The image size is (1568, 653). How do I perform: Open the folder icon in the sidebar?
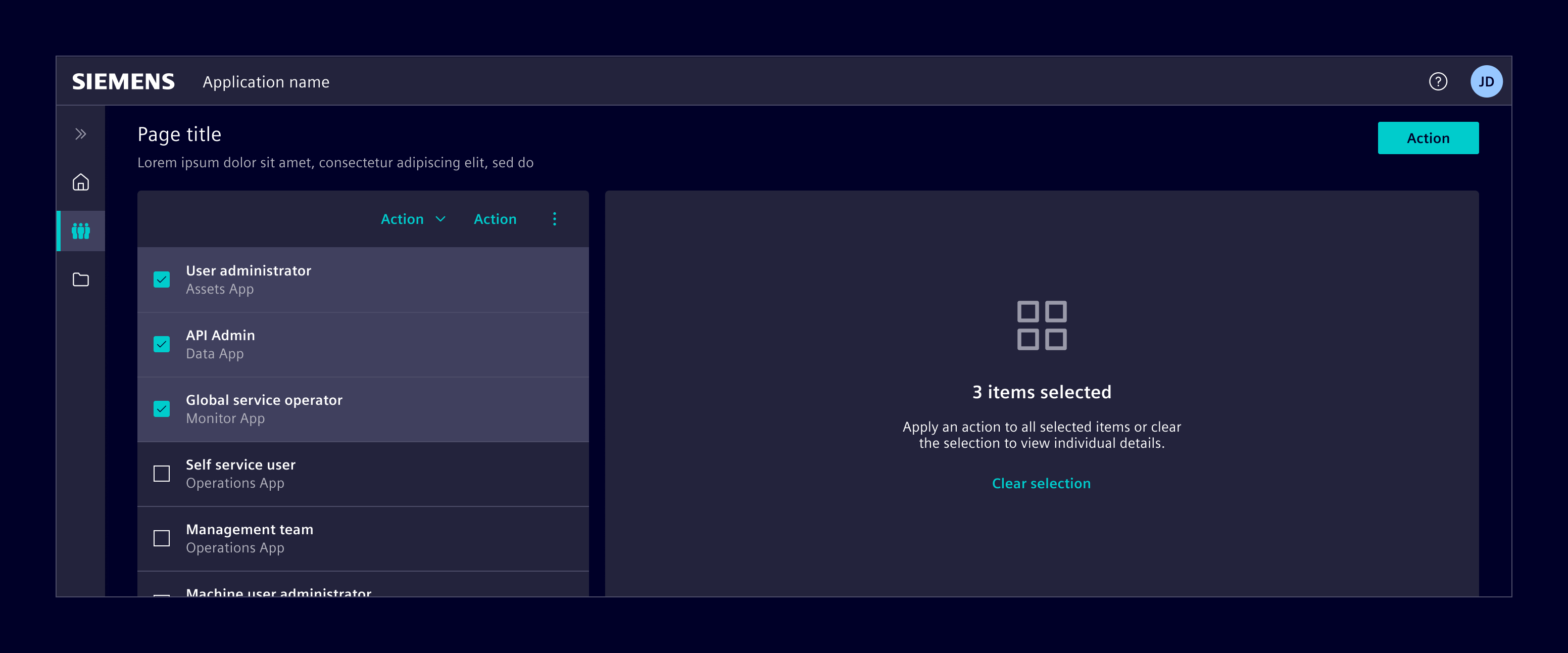point(80,279)
